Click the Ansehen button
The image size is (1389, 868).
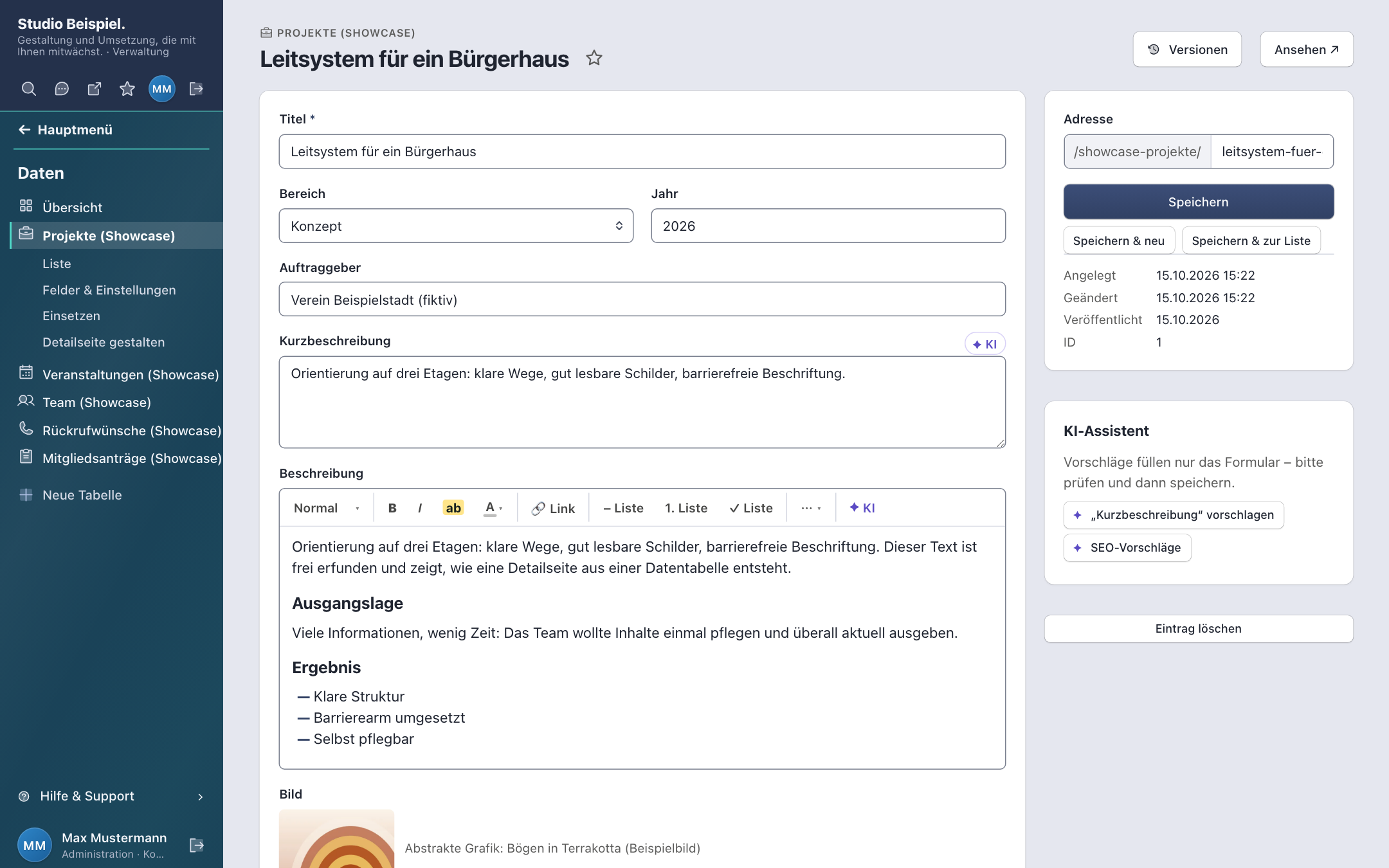pos(1306,50)
